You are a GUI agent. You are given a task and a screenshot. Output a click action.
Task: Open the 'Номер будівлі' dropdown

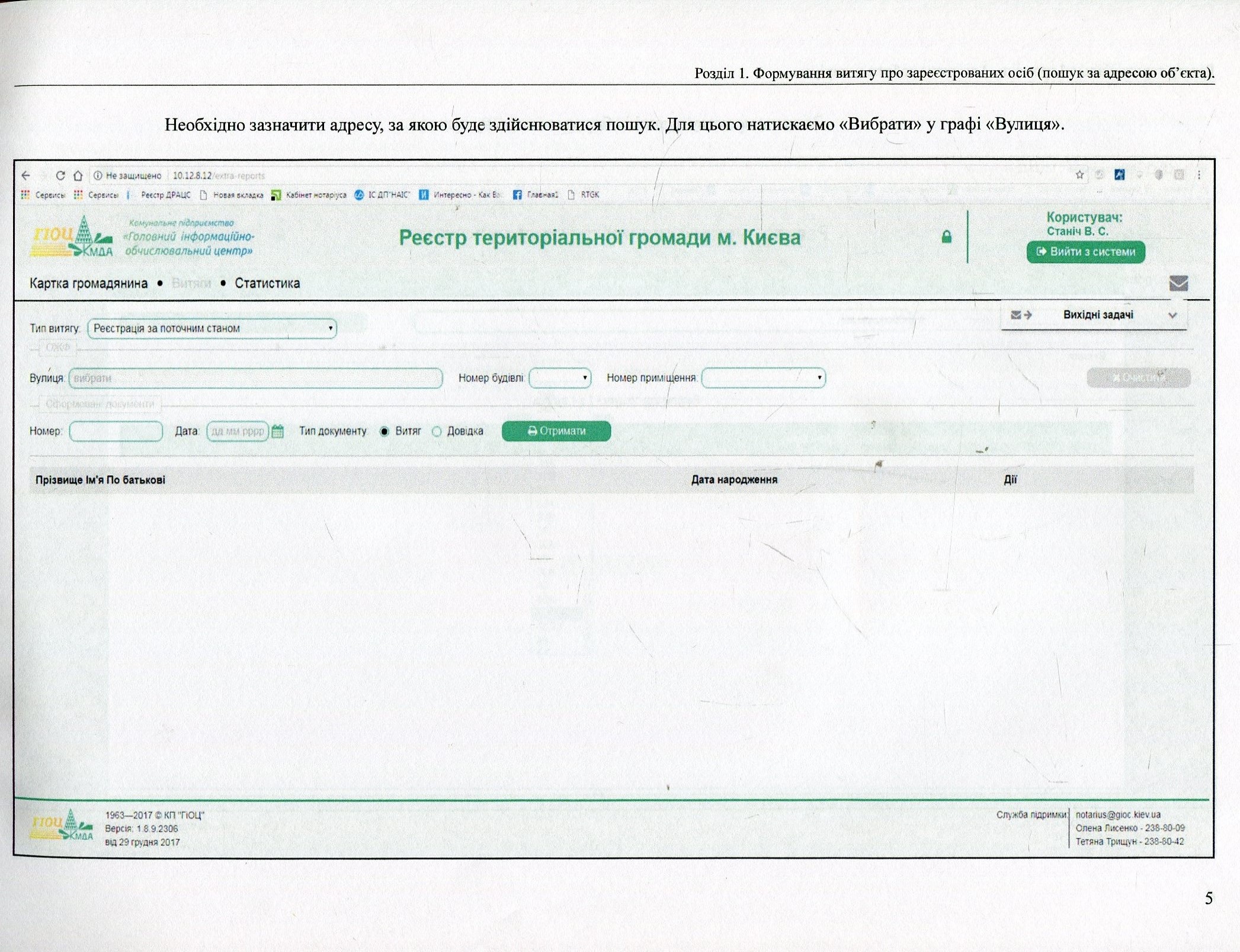click(560, 378)
